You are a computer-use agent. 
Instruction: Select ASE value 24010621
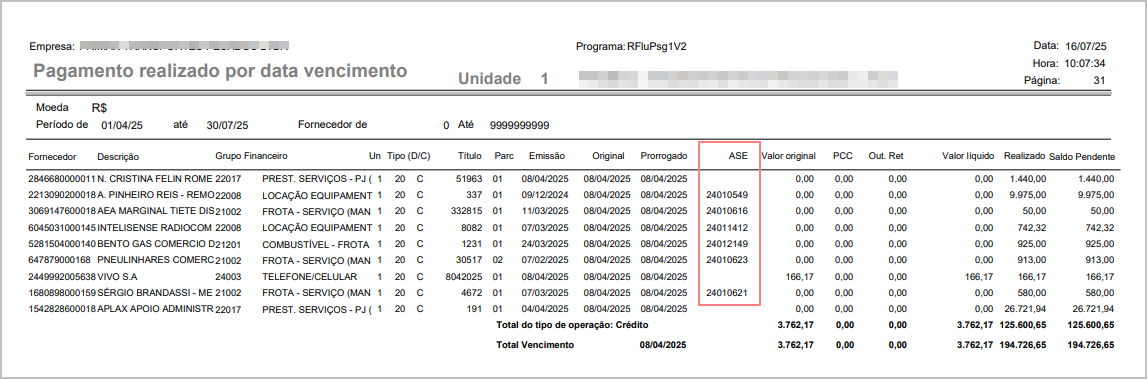pos(727,293)
